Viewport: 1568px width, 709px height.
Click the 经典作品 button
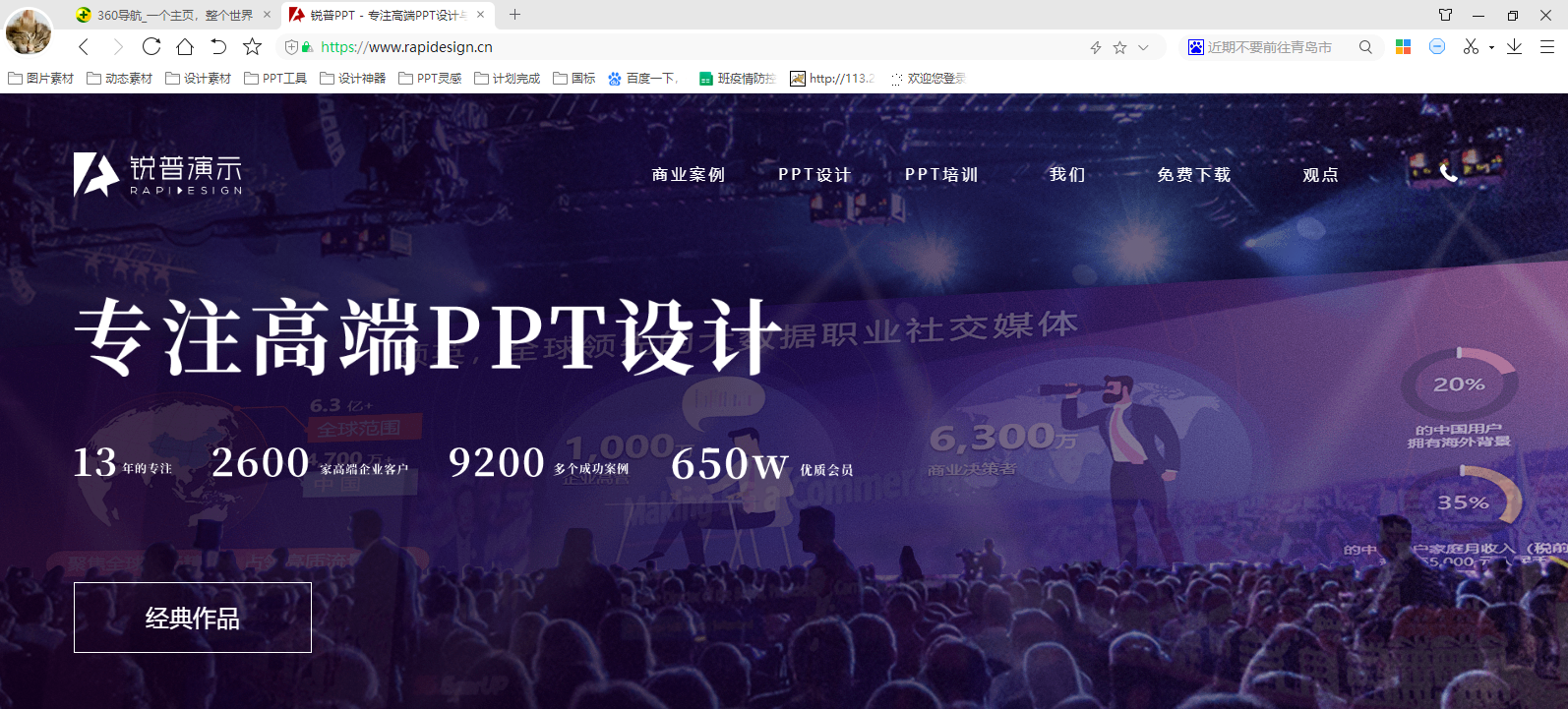[x=193, y=618]
